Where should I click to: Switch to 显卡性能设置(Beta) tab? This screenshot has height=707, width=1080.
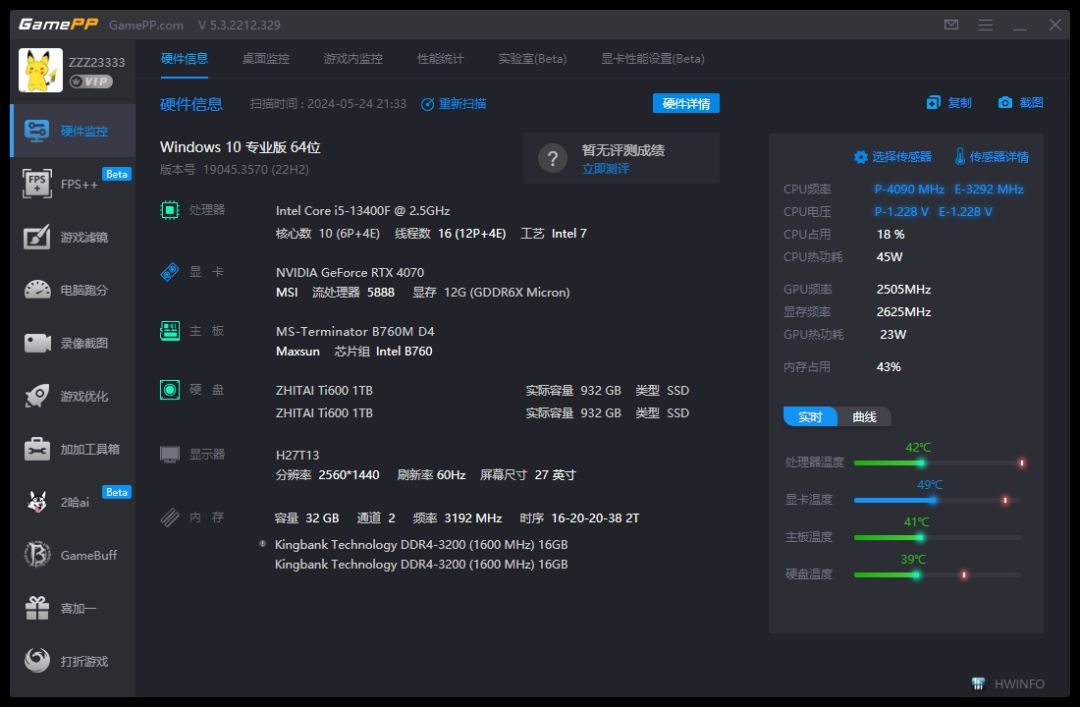tap(653, 59)
